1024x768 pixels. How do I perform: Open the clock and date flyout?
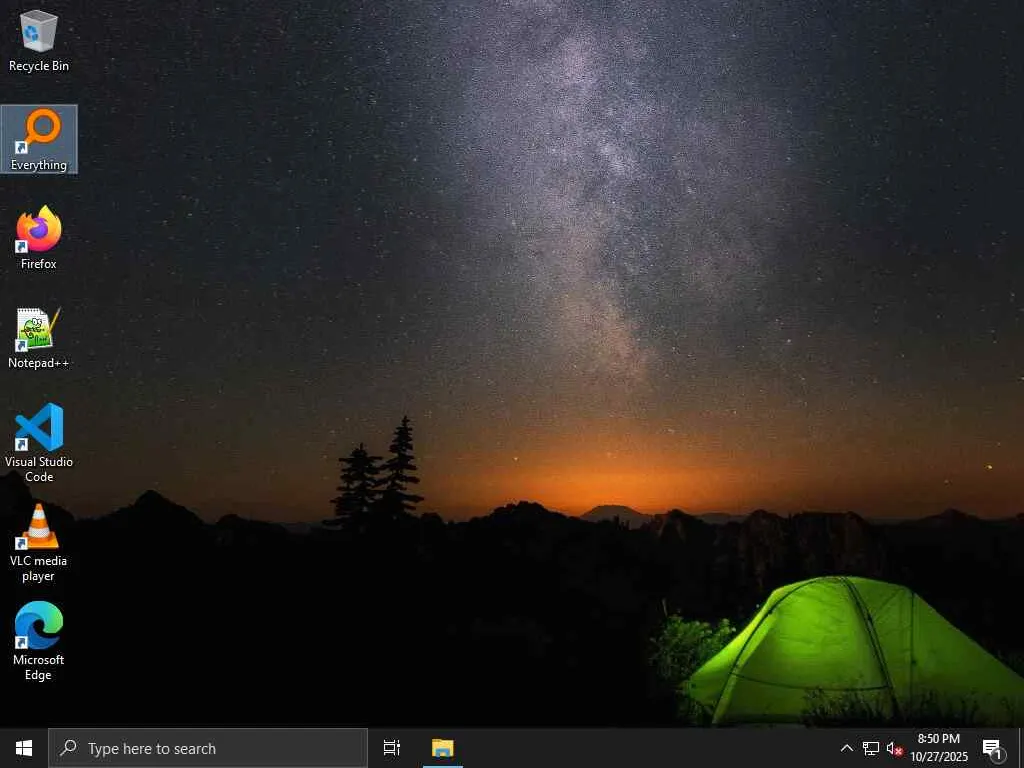[939, 748]
